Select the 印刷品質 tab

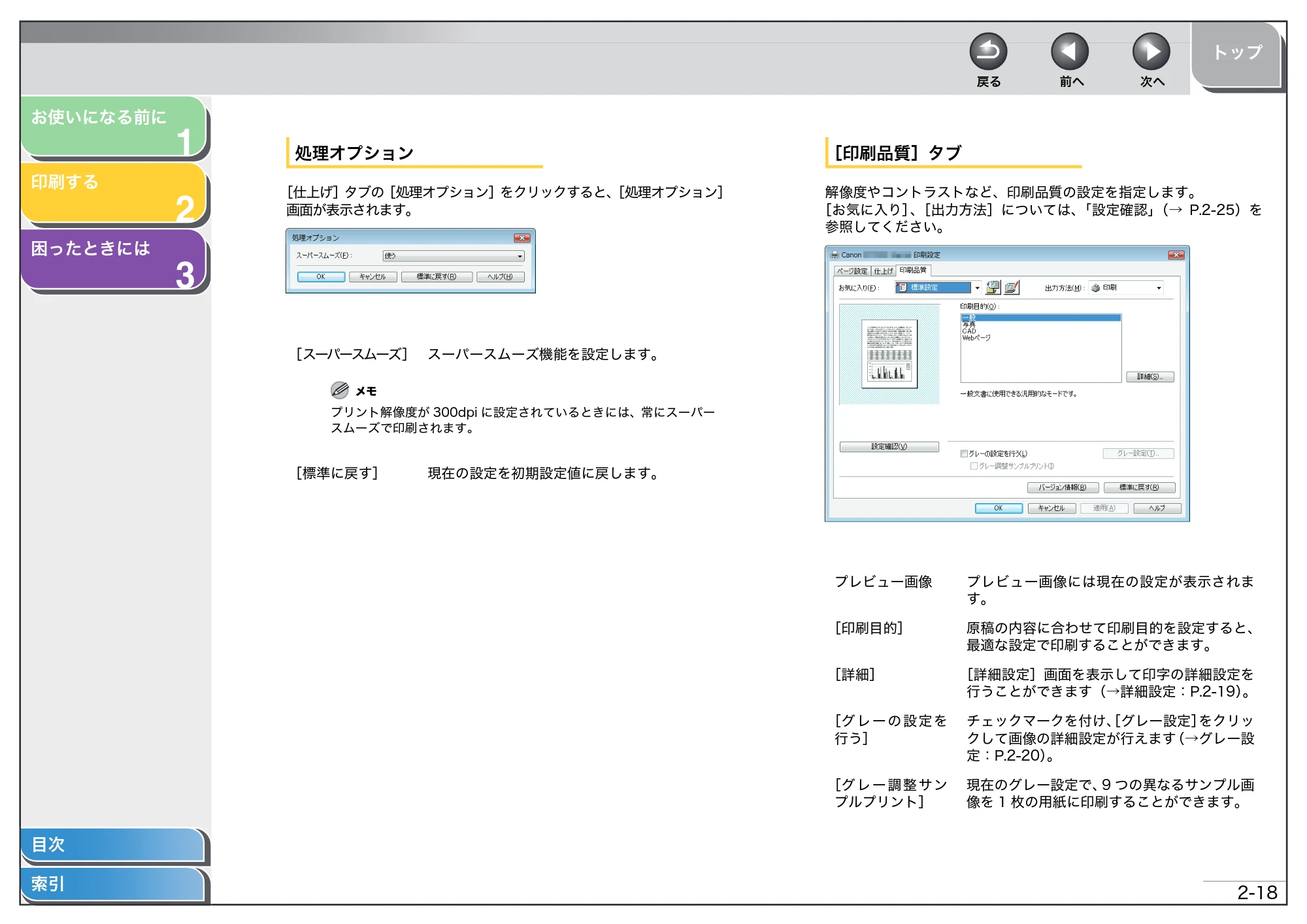pos(913,270)
